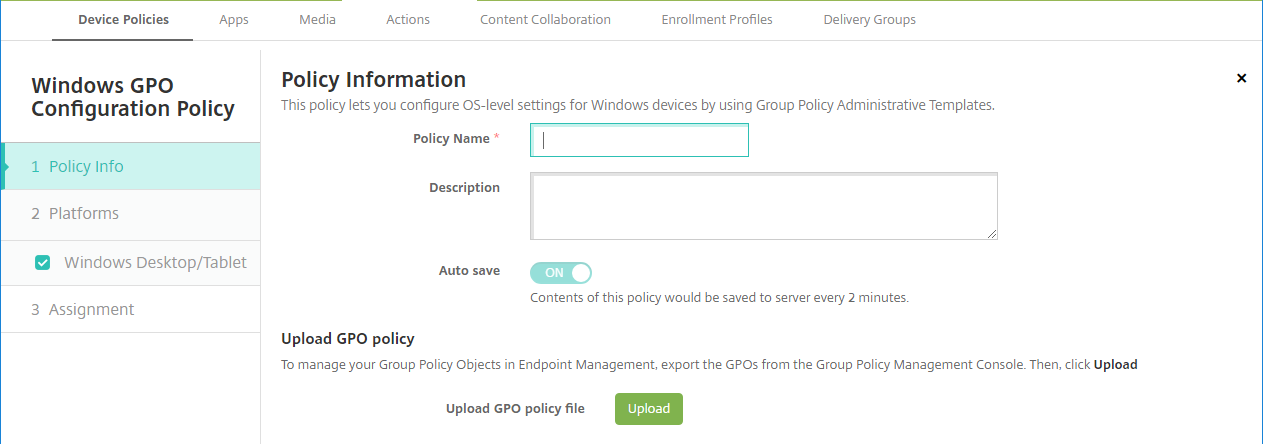Select the Content Collaboration tab
The height and width of the screenshot is (444, 1263).
click(545, 19)
